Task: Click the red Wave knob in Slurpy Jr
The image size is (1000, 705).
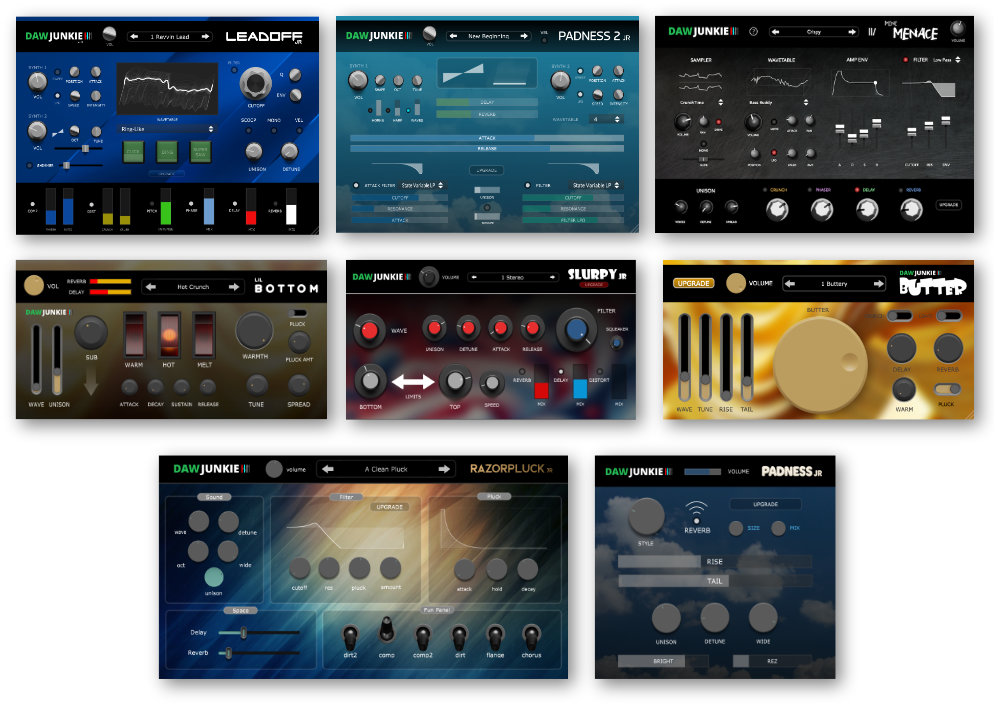Action: tap(369, 330)
